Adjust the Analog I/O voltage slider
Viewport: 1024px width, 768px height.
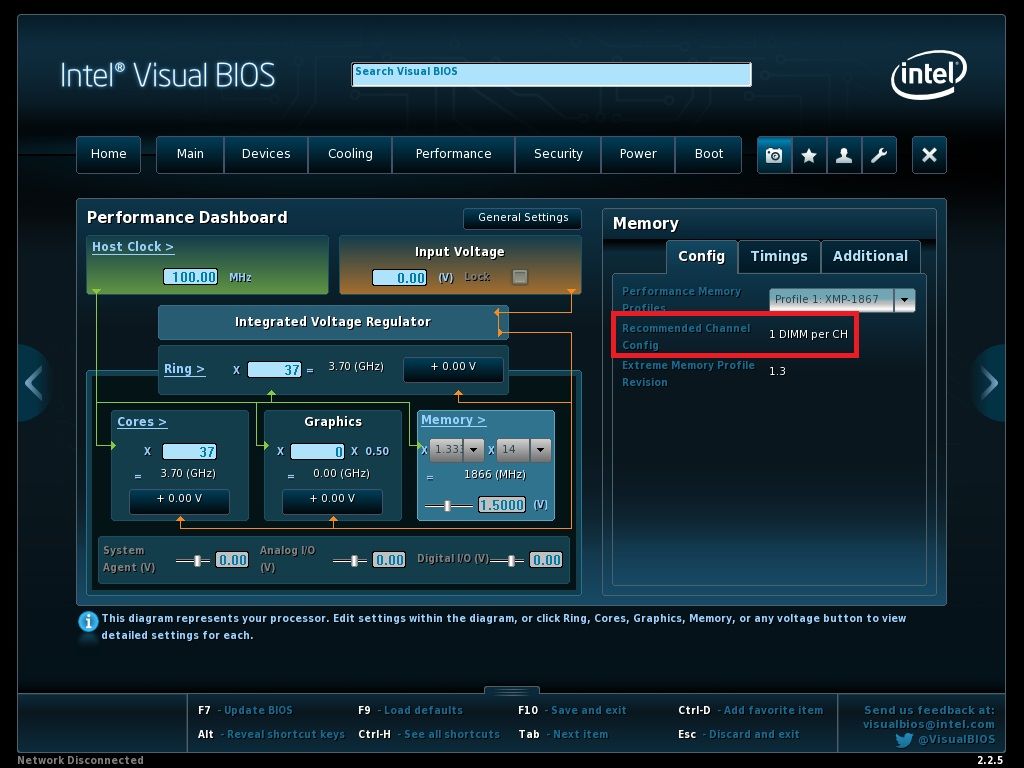[x=355, y=560]
